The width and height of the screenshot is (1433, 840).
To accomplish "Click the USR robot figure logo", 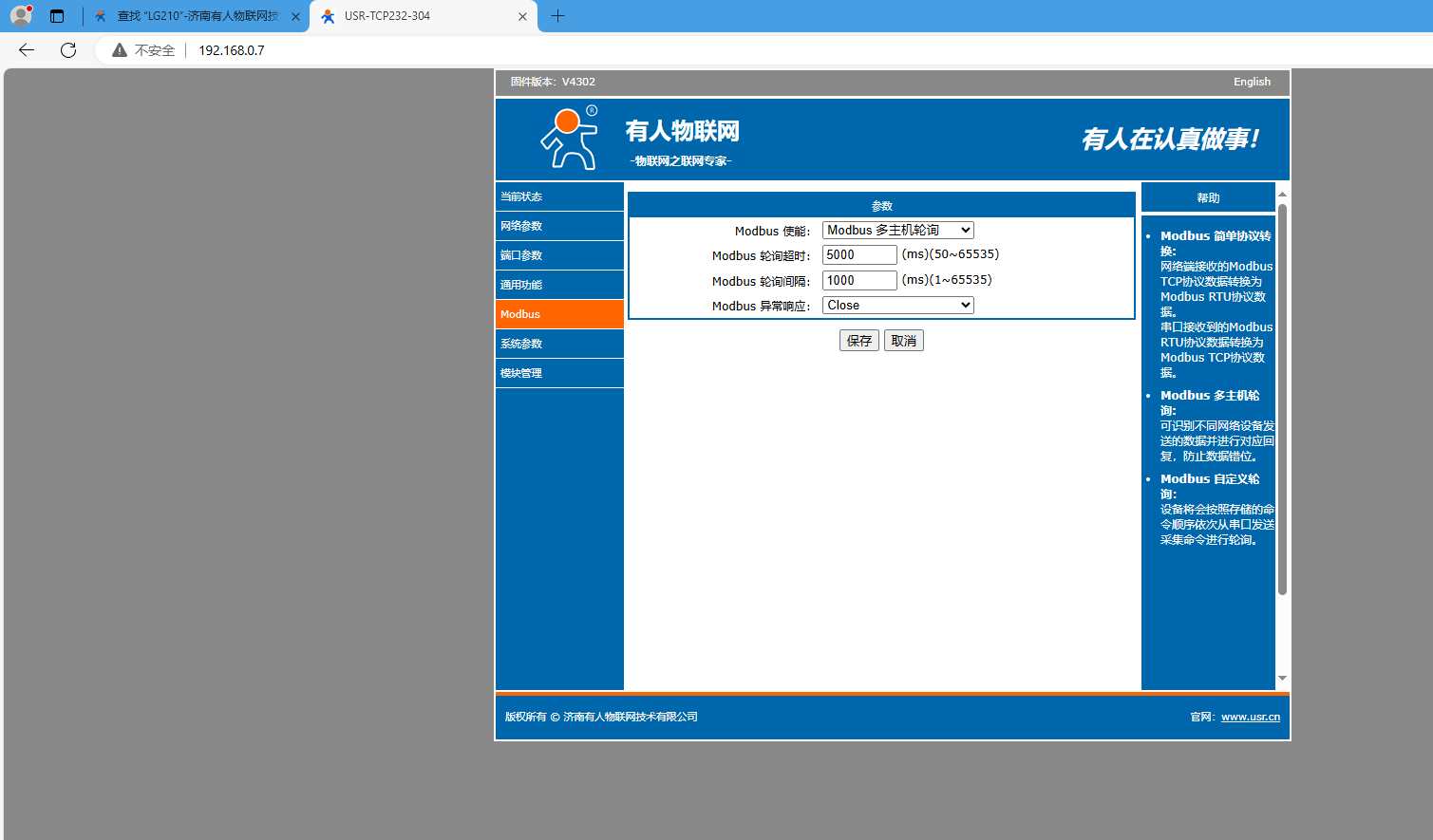I will (x=570, y=139).
